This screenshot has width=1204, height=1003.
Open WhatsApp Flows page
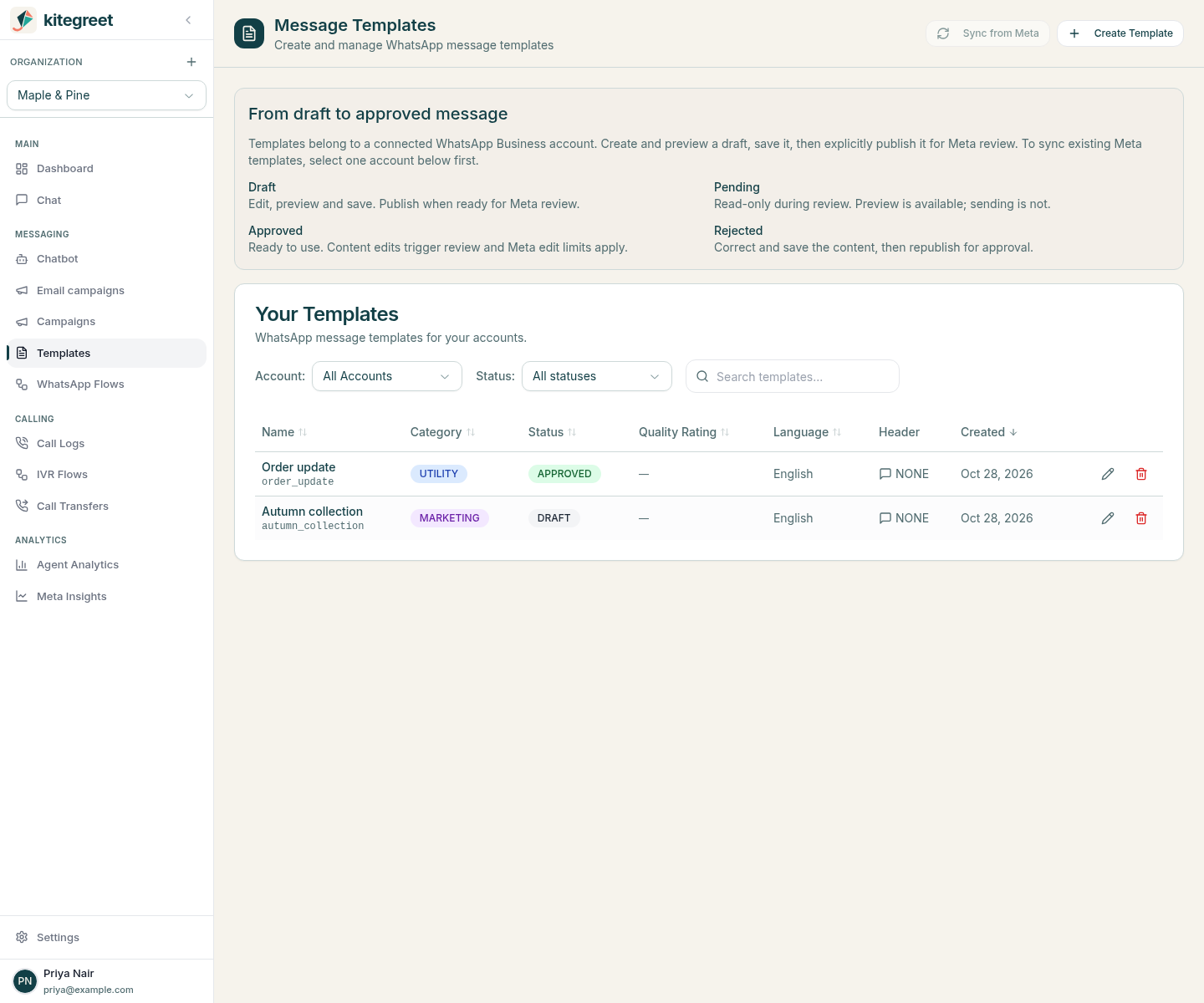tap(106, 384)
